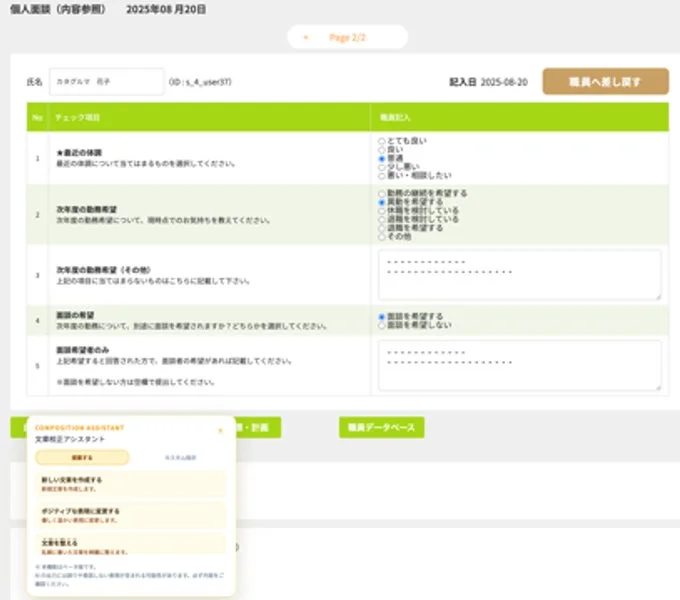Select 勤務の継続を希望する option
The image size is (680, 600).
[x=382, y=193]
